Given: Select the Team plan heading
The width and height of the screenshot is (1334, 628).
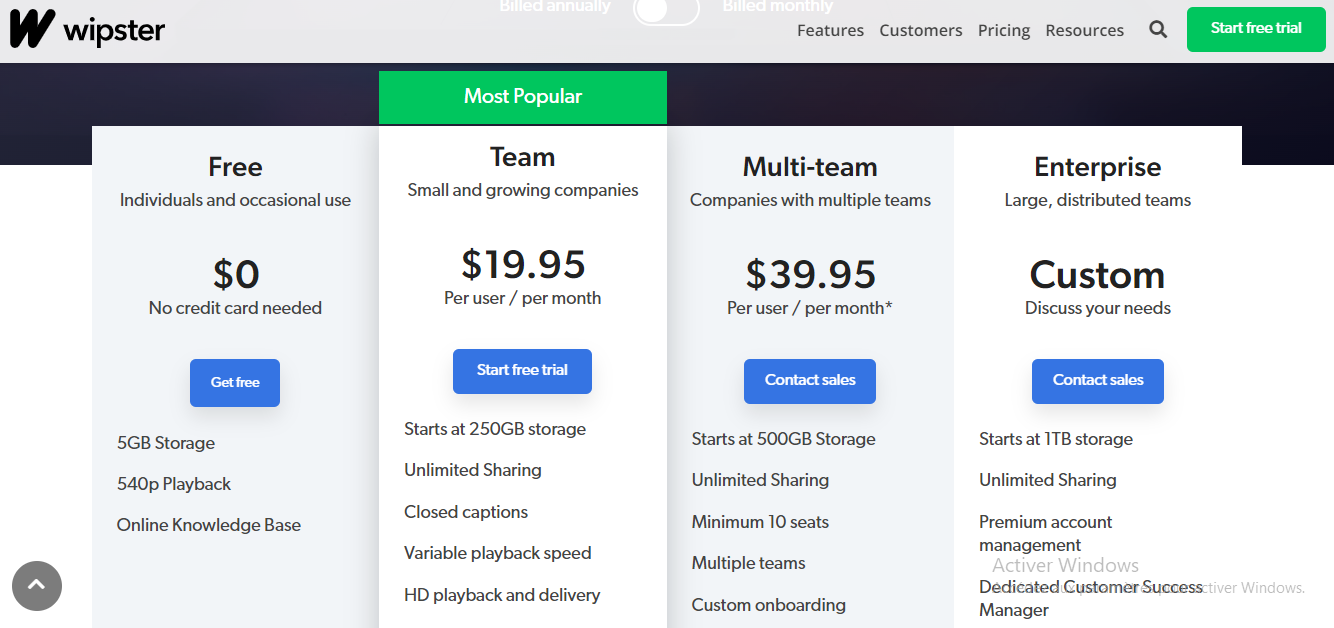Looking at the screenshot, I should tap(522, 157).
